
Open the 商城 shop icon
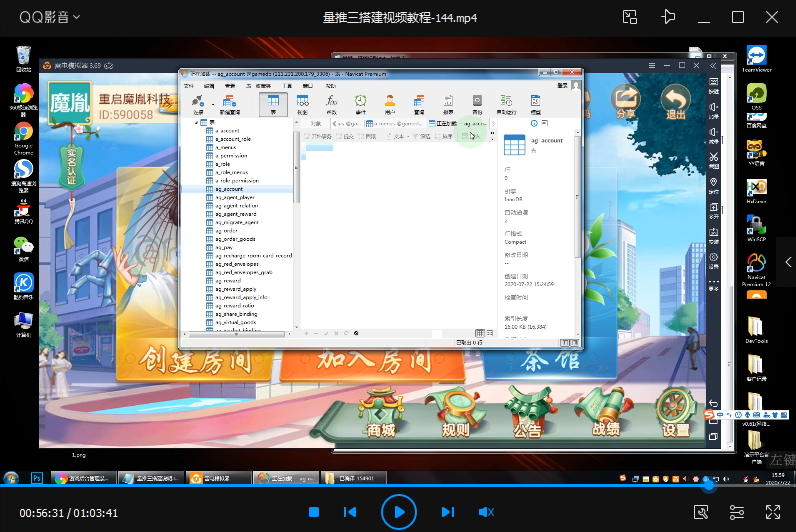tap(381, 413)
